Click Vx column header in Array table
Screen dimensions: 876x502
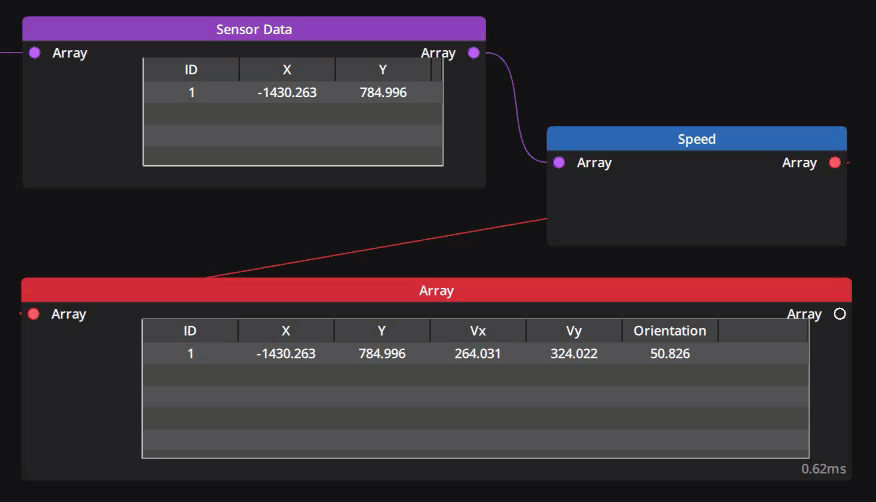coord(478,331)
